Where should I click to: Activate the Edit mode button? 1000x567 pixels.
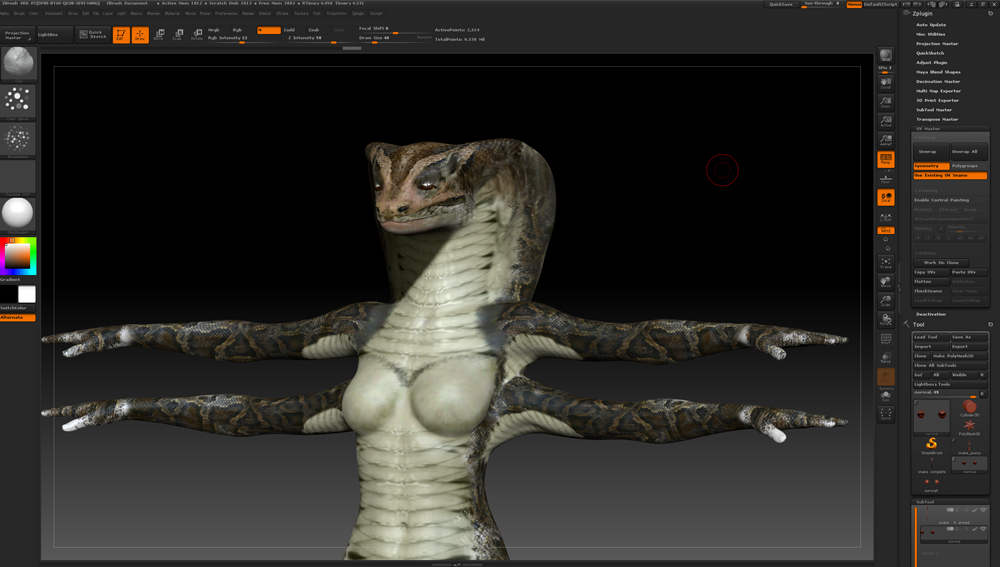[121, 35]
